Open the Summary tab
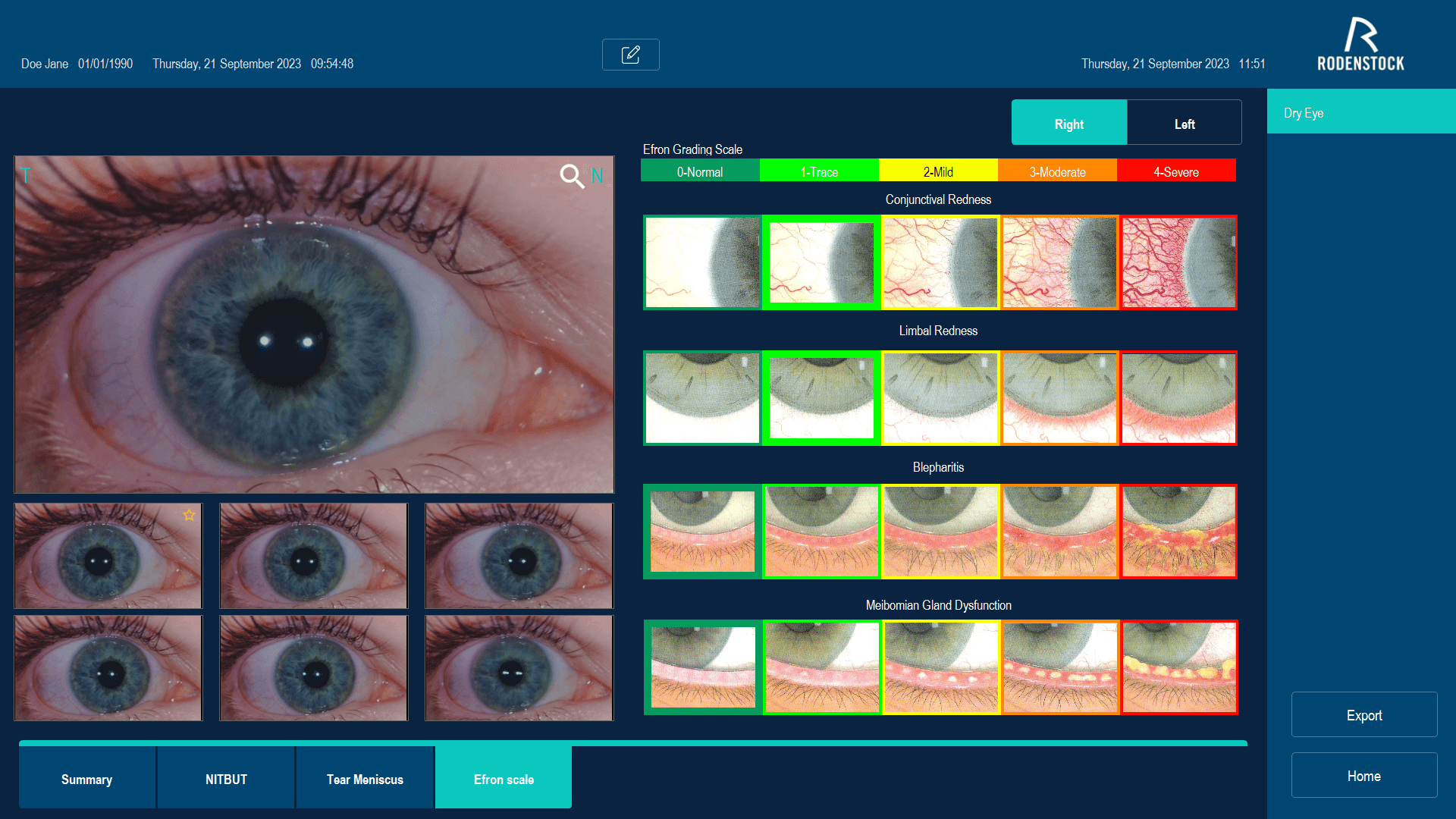Screen dimensions: 1456x819 87,779
